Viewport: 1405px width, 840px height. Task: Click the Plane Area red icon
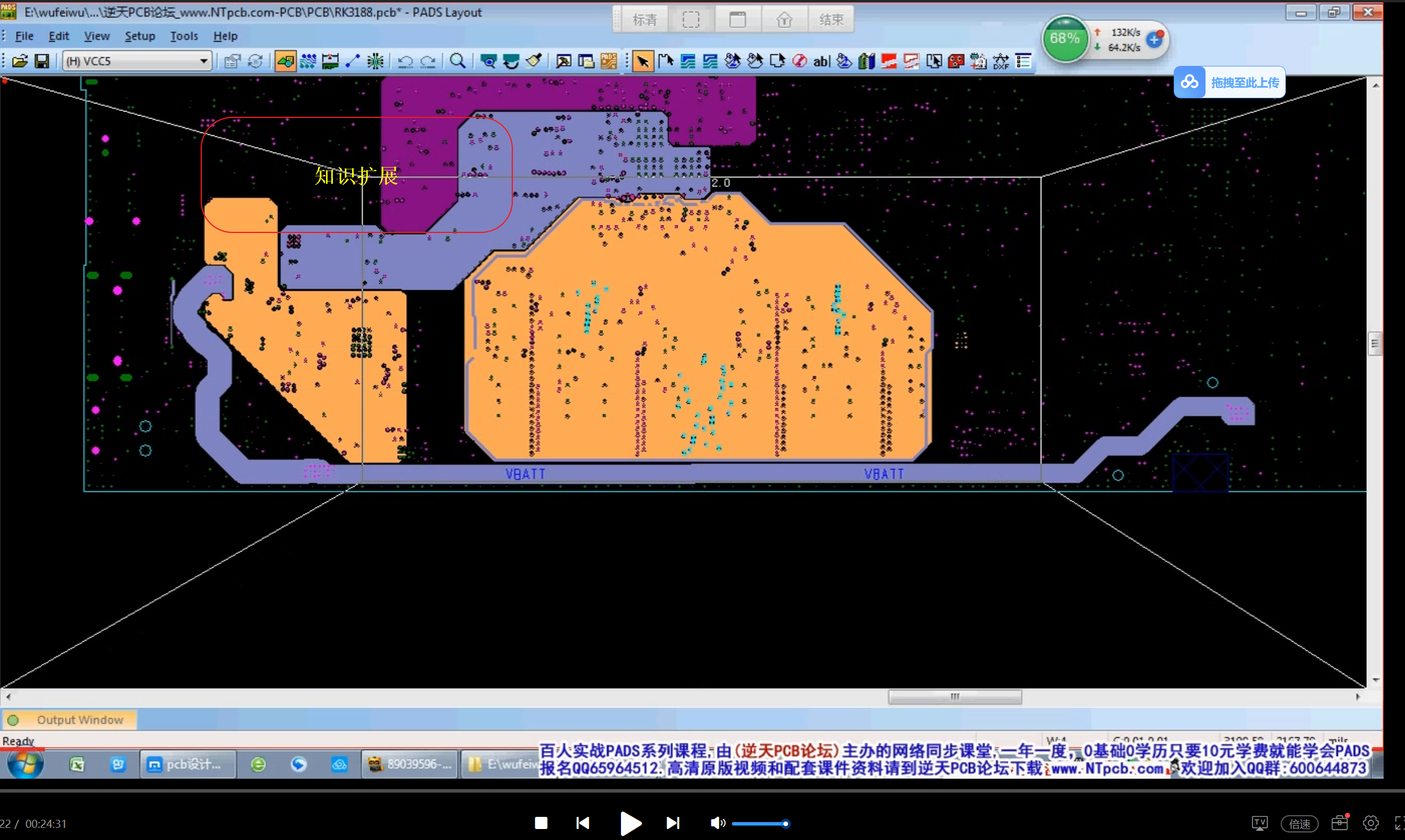click(x=889, y=61)
